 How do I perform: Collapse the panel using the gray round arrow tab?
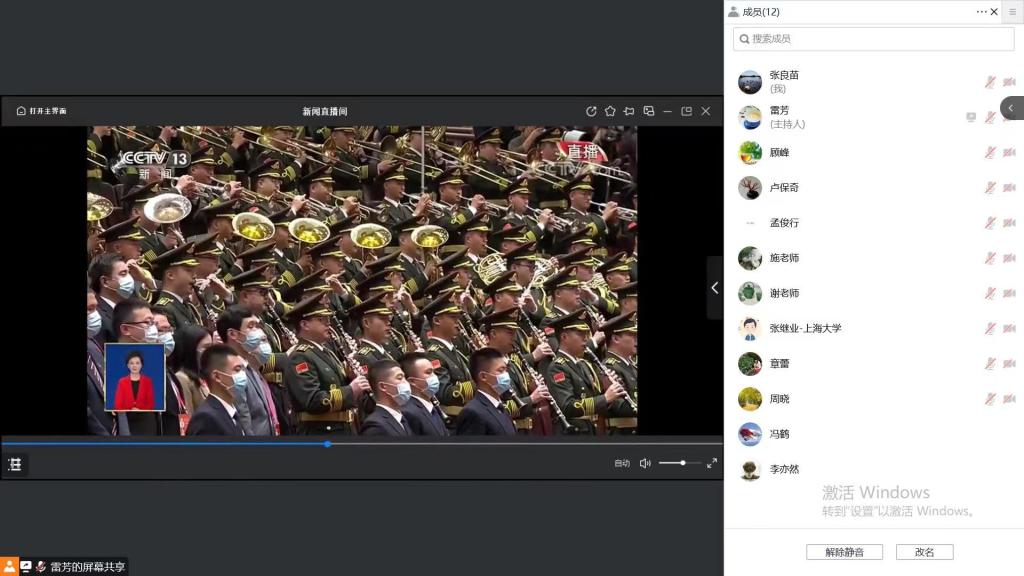1011,108
